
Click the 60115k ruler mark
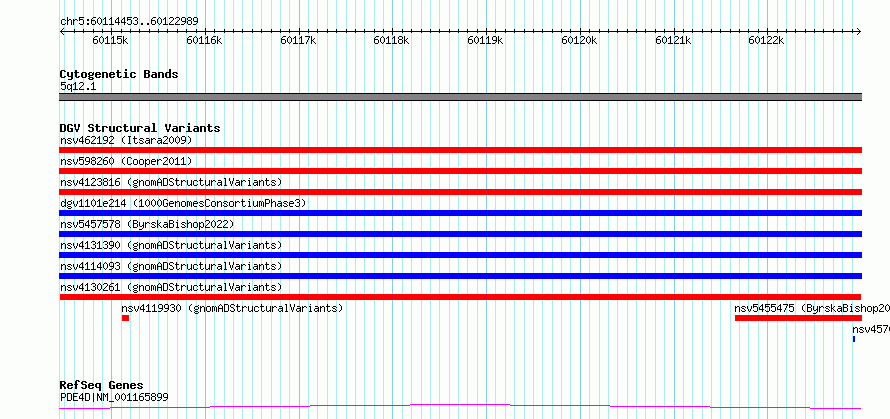point(111,40)
